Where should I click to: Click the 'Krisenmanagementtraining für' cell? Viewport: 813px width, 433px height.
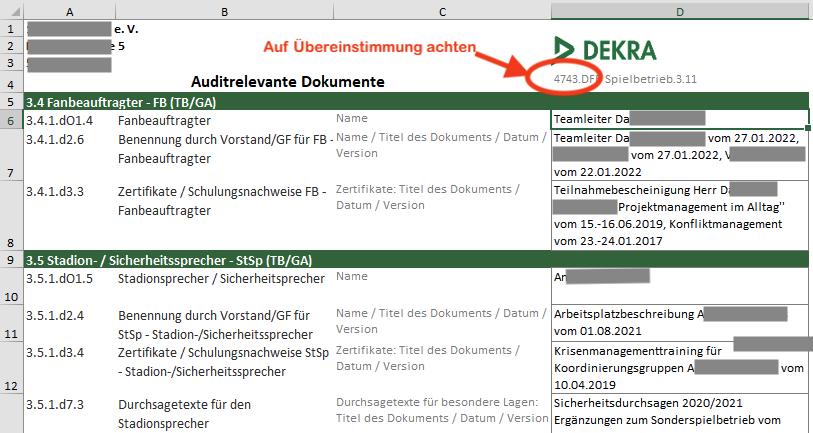(680, 368)
